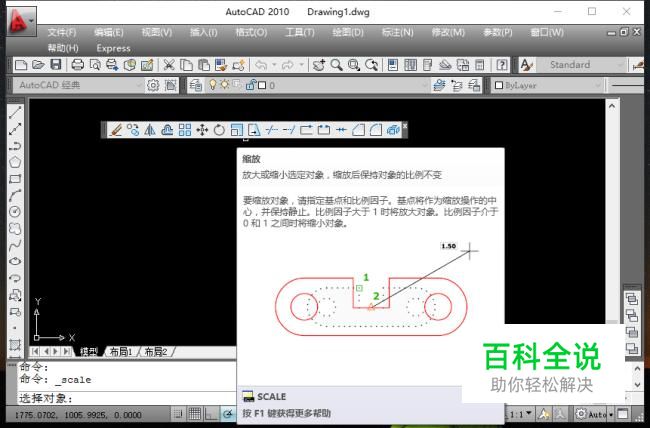Click the drawing area scrollbar up arrow
Viewport: 650px width, 428px height.
point(612,106)
